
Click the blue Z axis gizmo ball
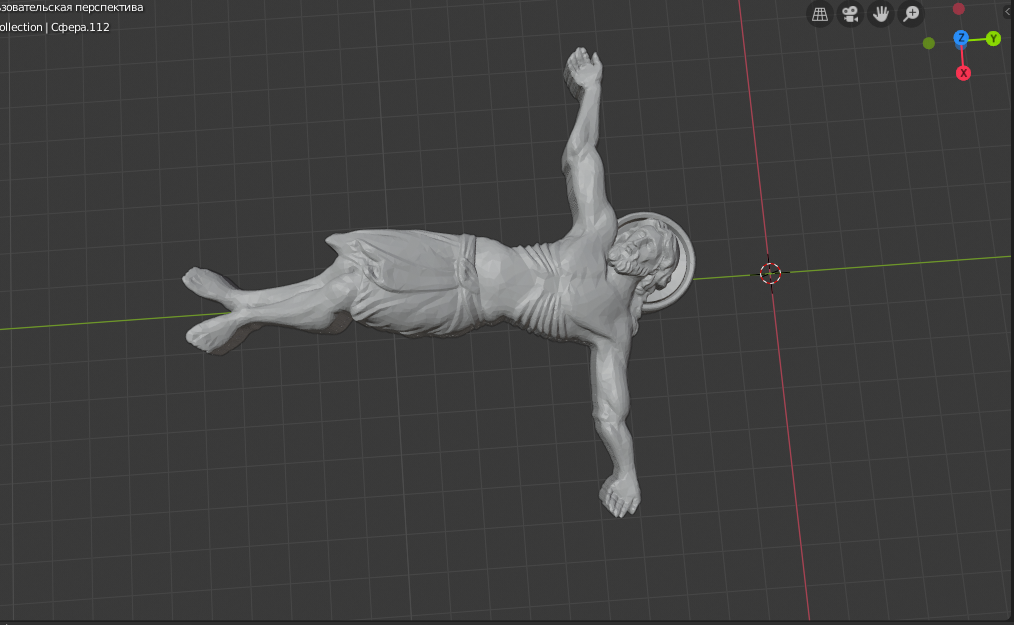coord(961,38)
